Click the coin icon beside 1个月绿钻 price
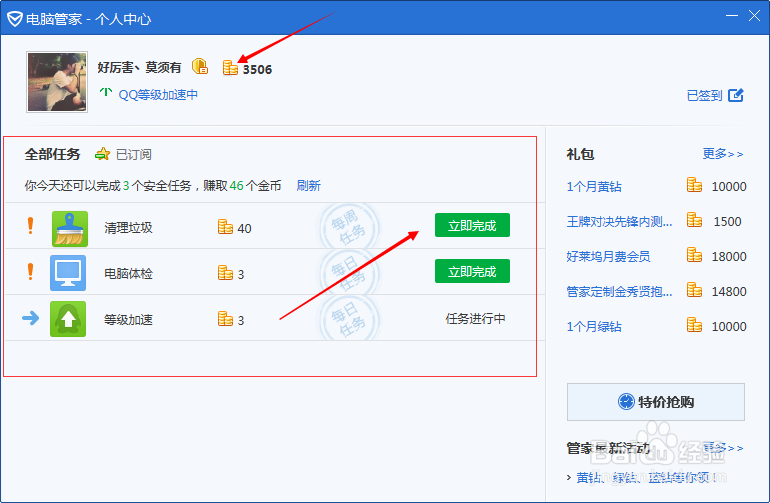 click(x=694, y=325)
